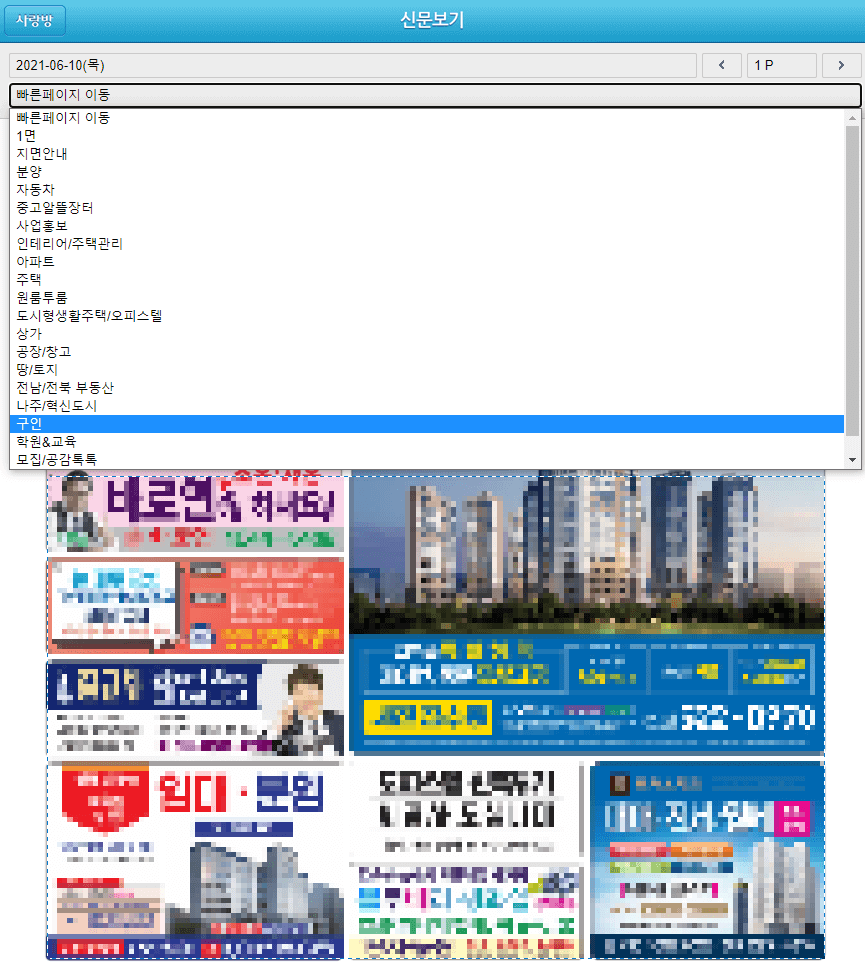Open the blue building ad at lower right
The width and height of the screenshot is (865, 962).
pyautogui.click(x=707, y=860)
